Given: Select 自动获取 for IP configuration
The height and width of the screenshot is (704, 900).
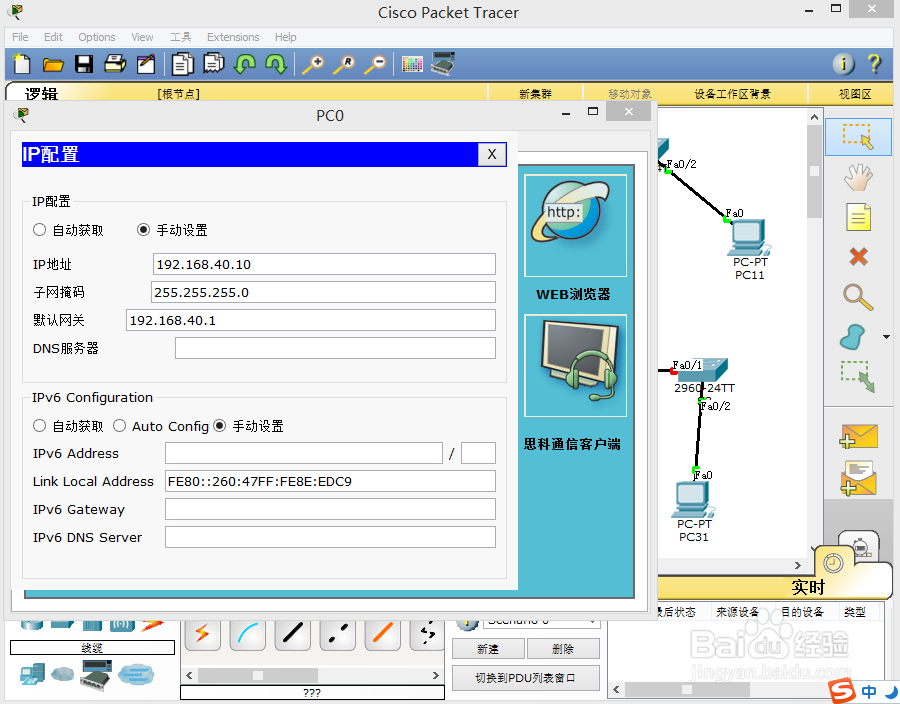Looking at the screenshot, I should click(x=39, y=230).
